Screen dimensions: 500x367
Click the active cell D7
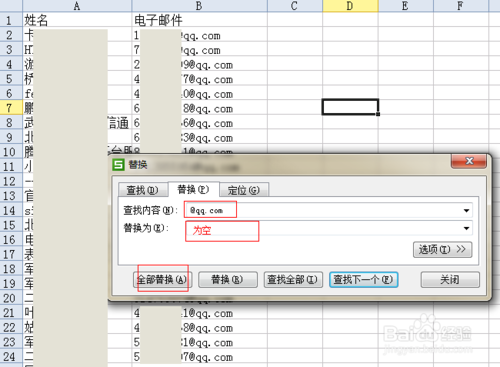350,107
